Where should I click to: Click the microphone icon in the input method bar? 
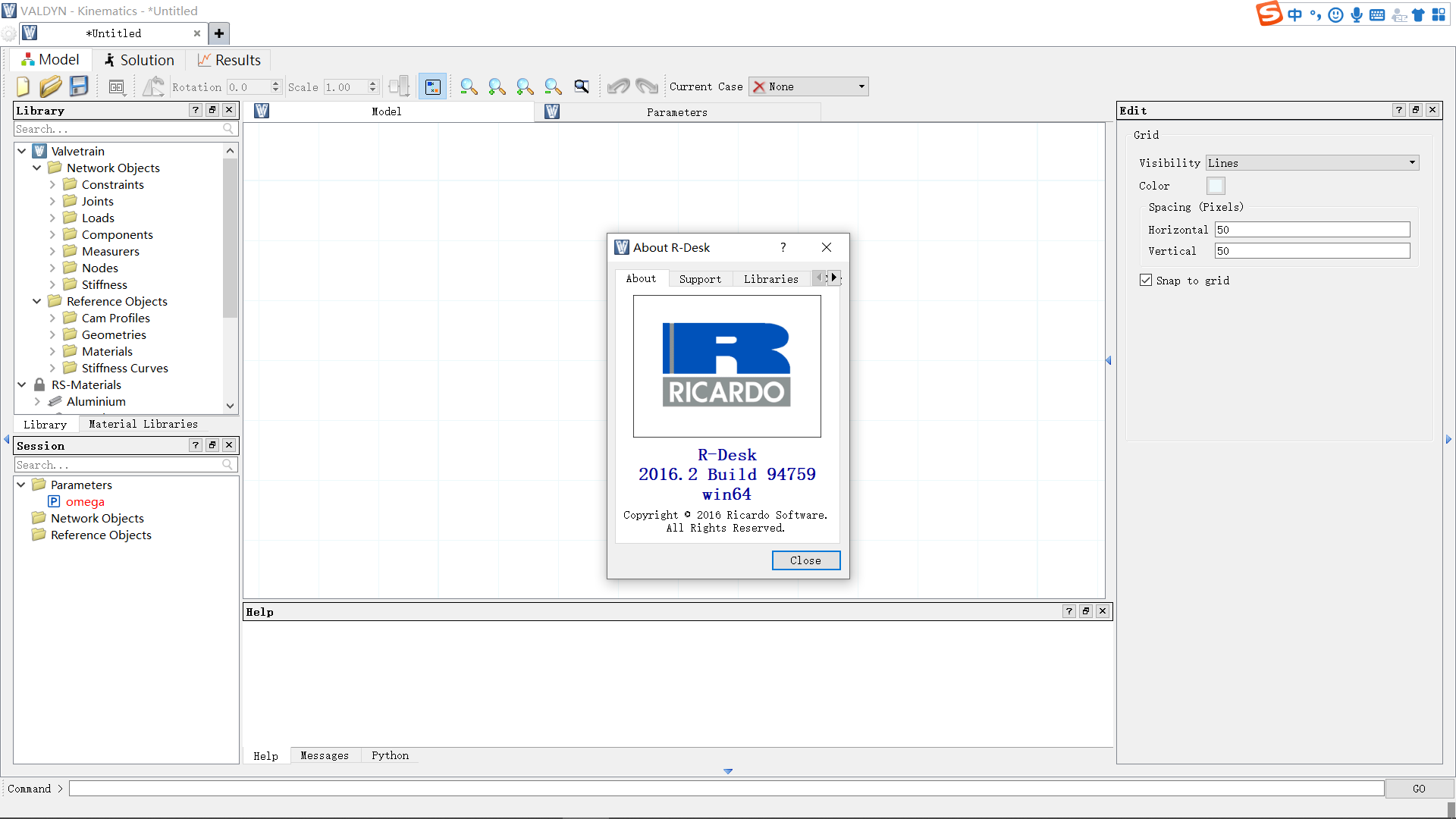point(1357,15)
